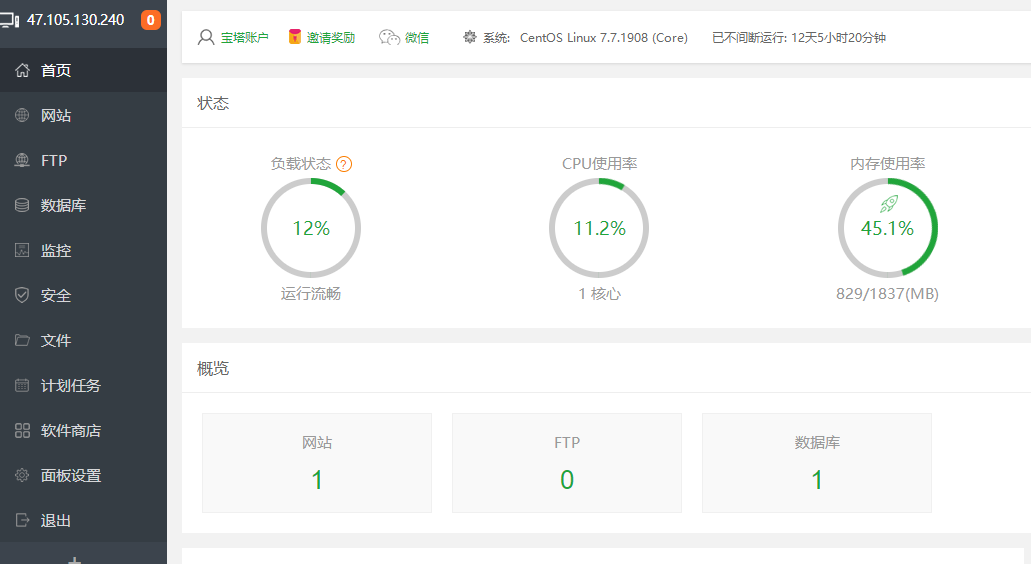The image size is (1031, 564).
Task: Open the 软件商店 software store entry
Action: tap(84, 431)
